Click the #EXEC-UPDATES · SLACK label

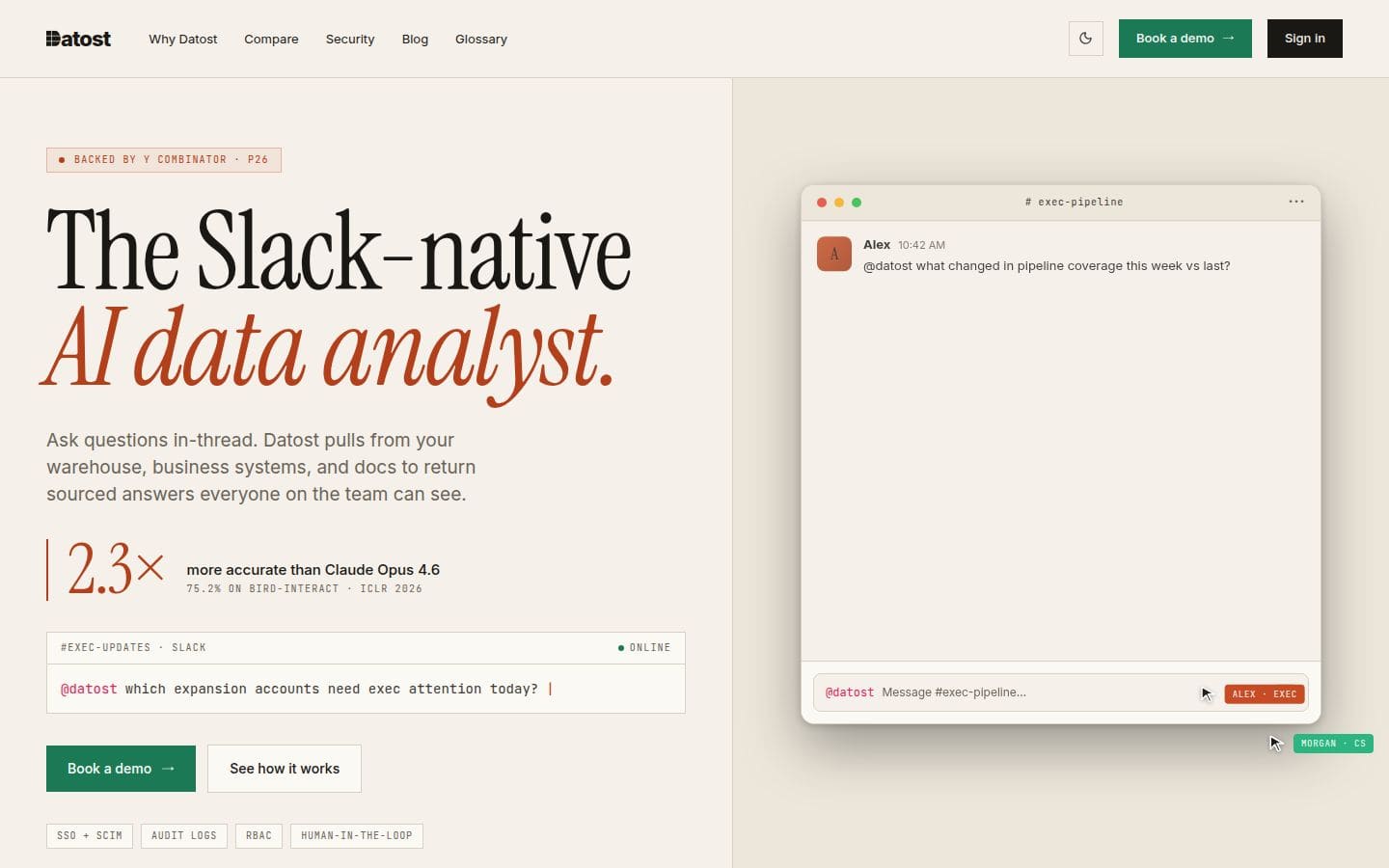[133, 648]
